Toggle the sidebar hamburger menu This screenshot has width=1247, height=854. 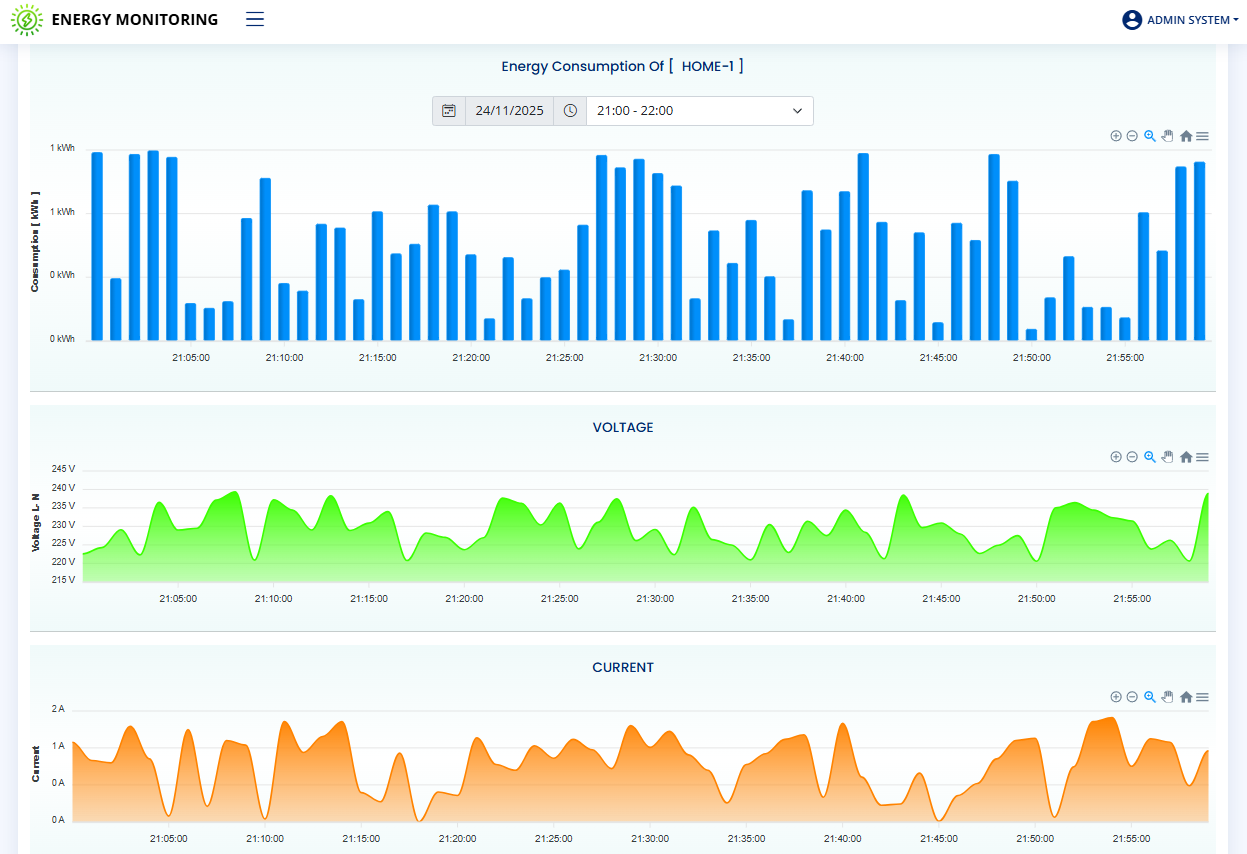point(255,19)
